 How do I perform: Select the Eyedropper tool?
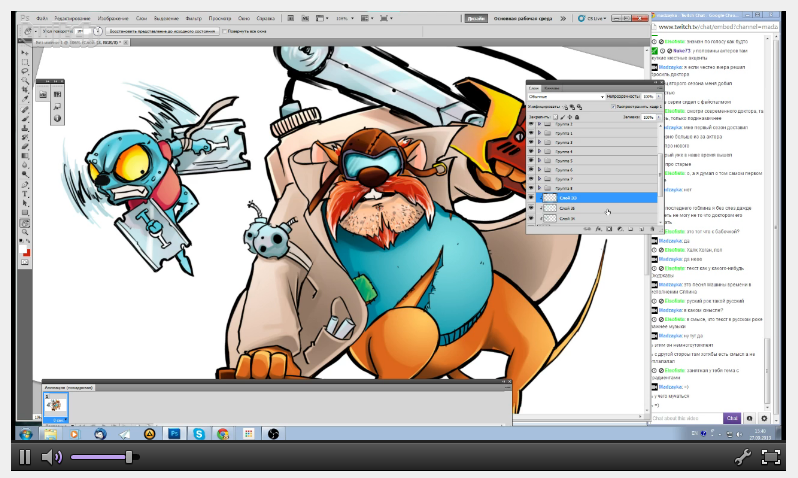[x=24, y=99]
